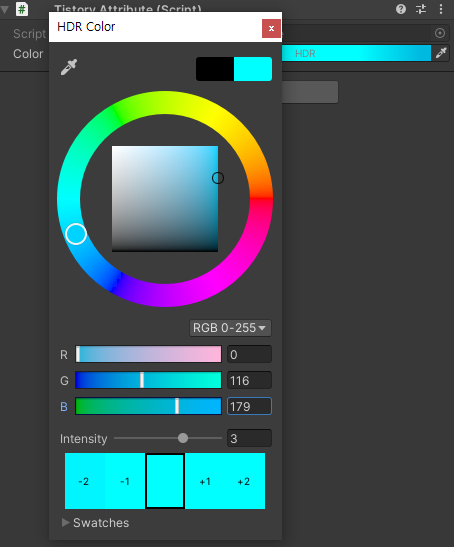Click the script object picker circle
Image resolution: width=454 pixels, height=547 pixels.
(x=440, y=33)
